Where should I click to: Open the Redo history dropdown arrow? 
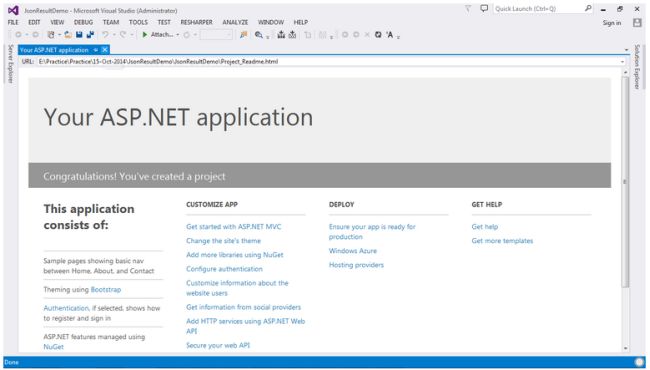click(x=131, y=35)
